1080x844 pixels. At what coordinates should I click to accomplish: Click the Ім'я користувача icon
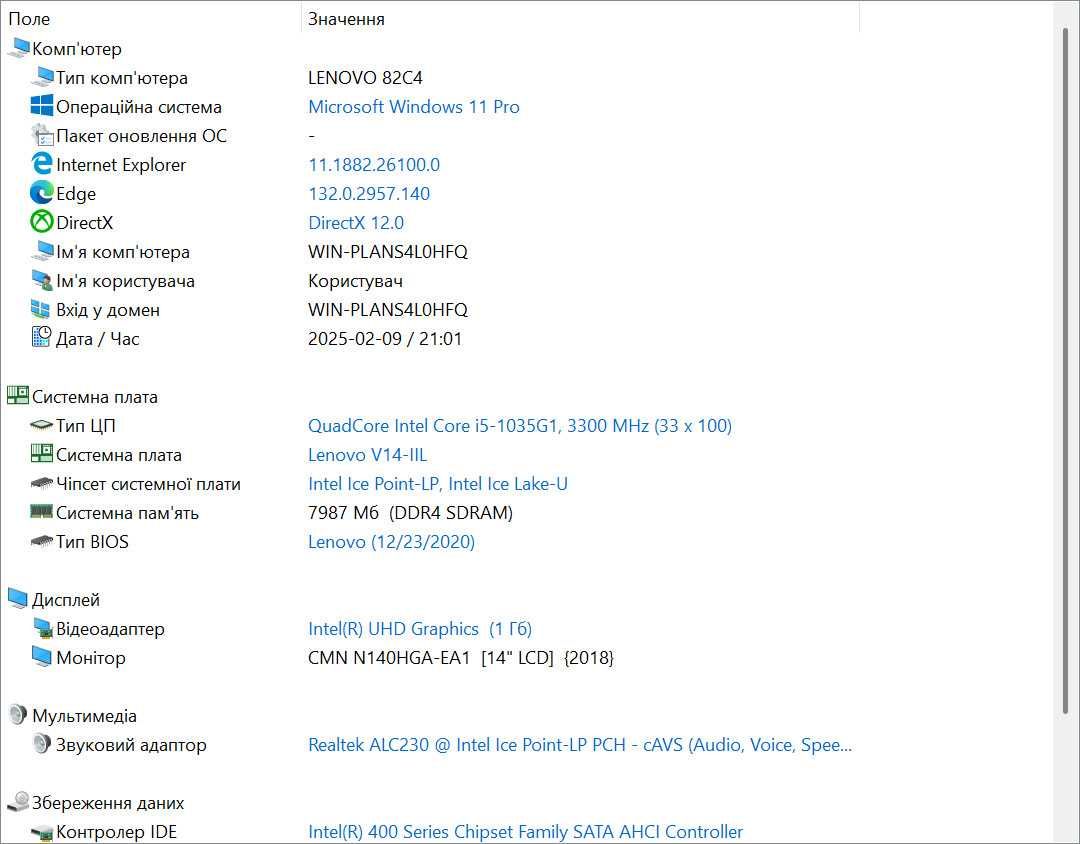(x=42, y=280)
